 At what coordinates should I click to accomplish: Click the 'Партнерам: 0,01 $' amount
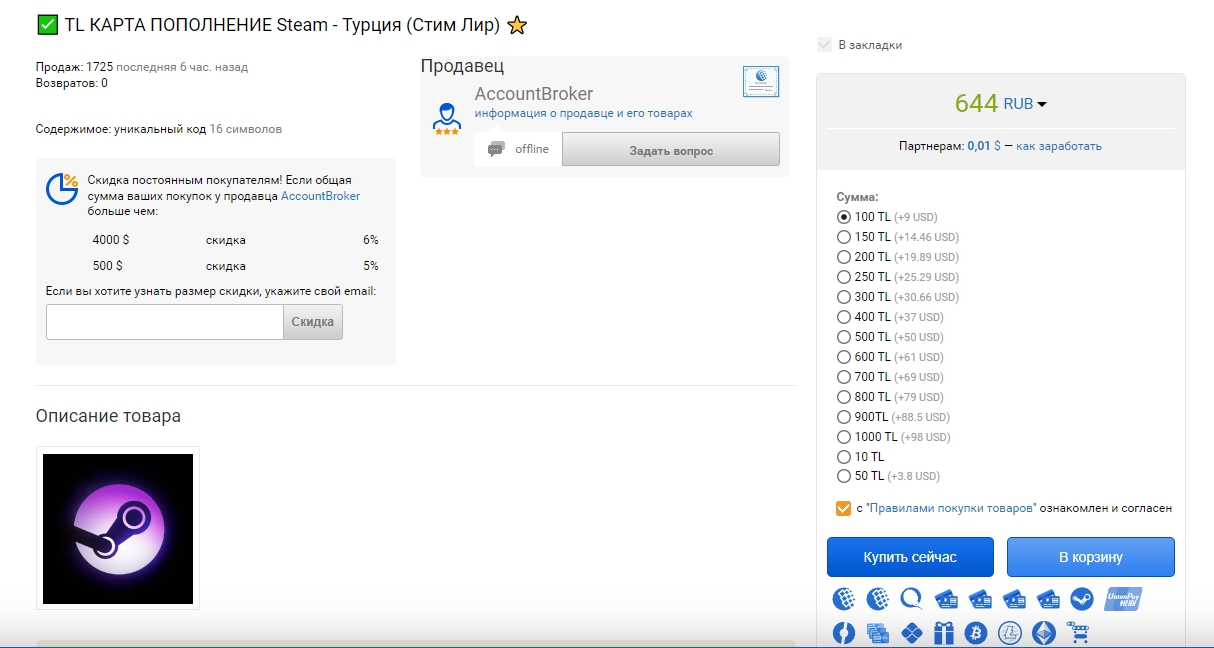(950, 146)
